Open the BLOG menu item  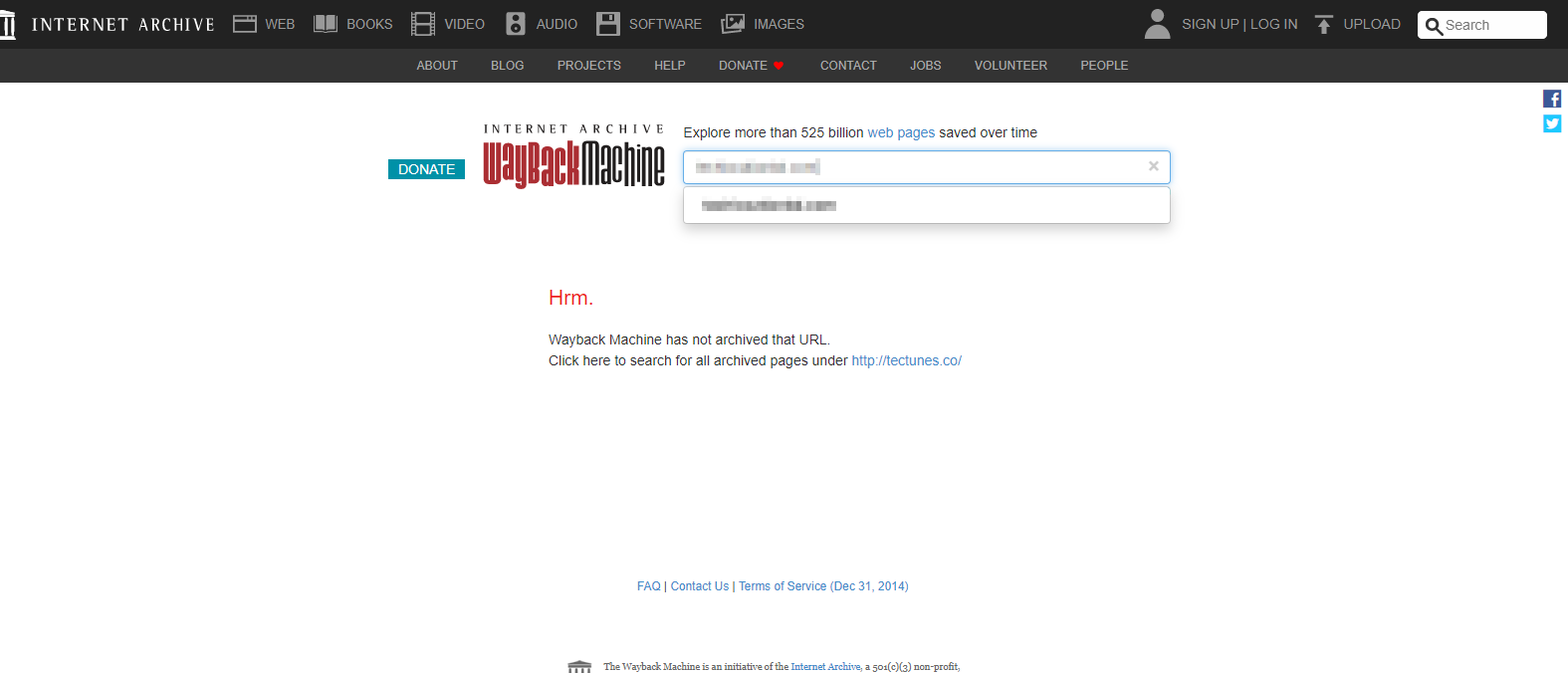(508, 66)
